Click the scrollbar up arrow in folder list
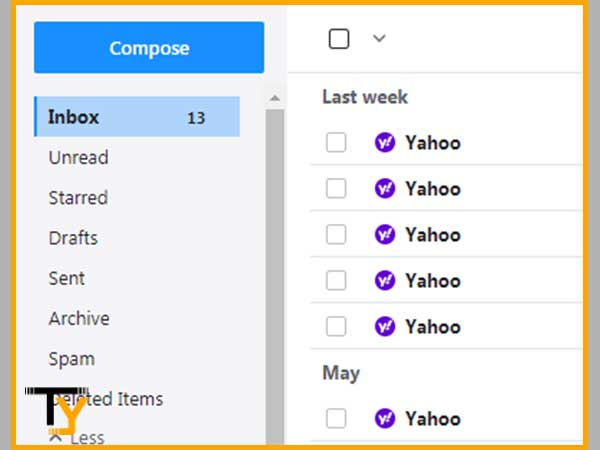This screenshot has width=600, height=450. coord(274,98)
